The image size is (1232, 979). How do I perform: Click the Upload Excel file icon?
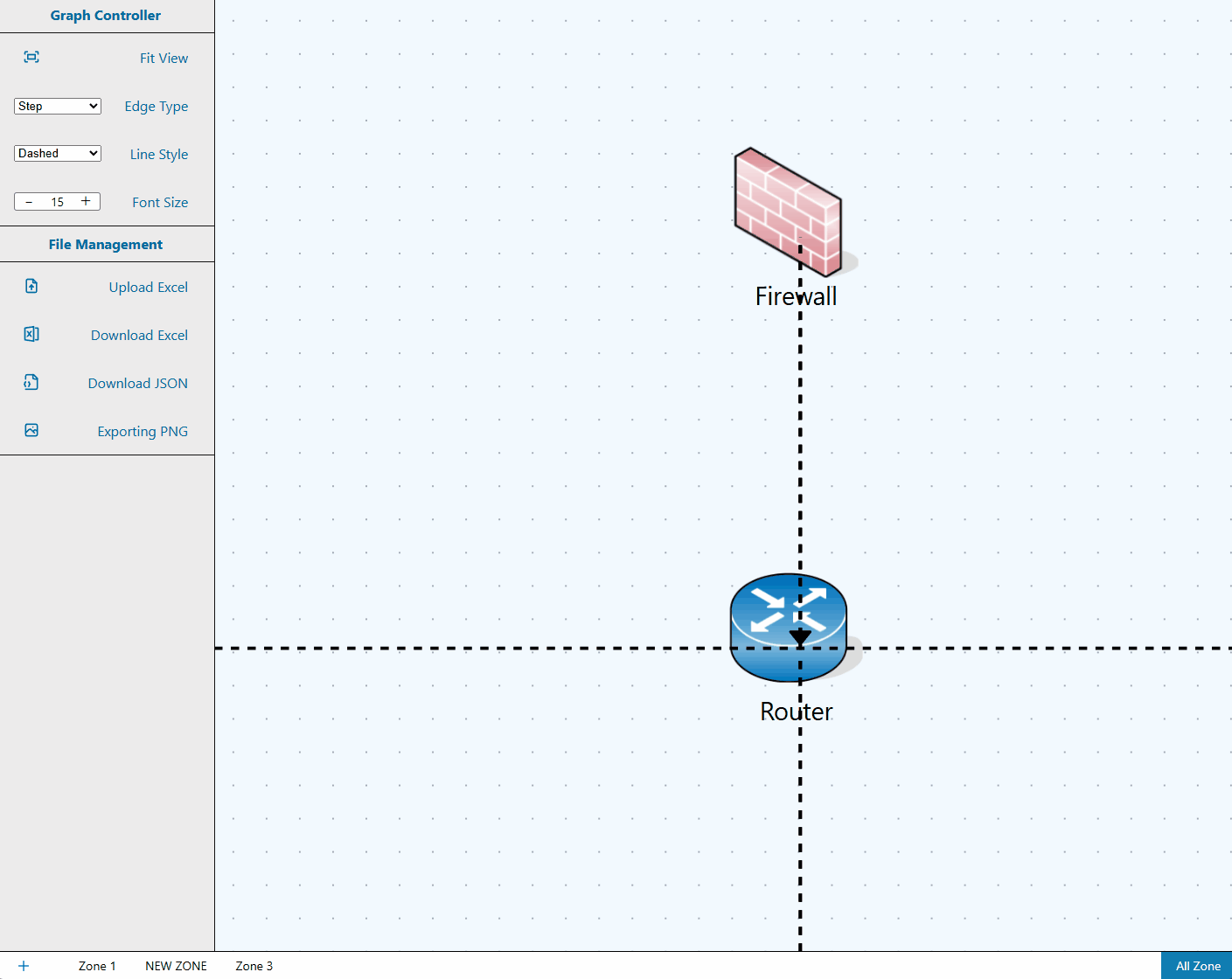point(31,287)
